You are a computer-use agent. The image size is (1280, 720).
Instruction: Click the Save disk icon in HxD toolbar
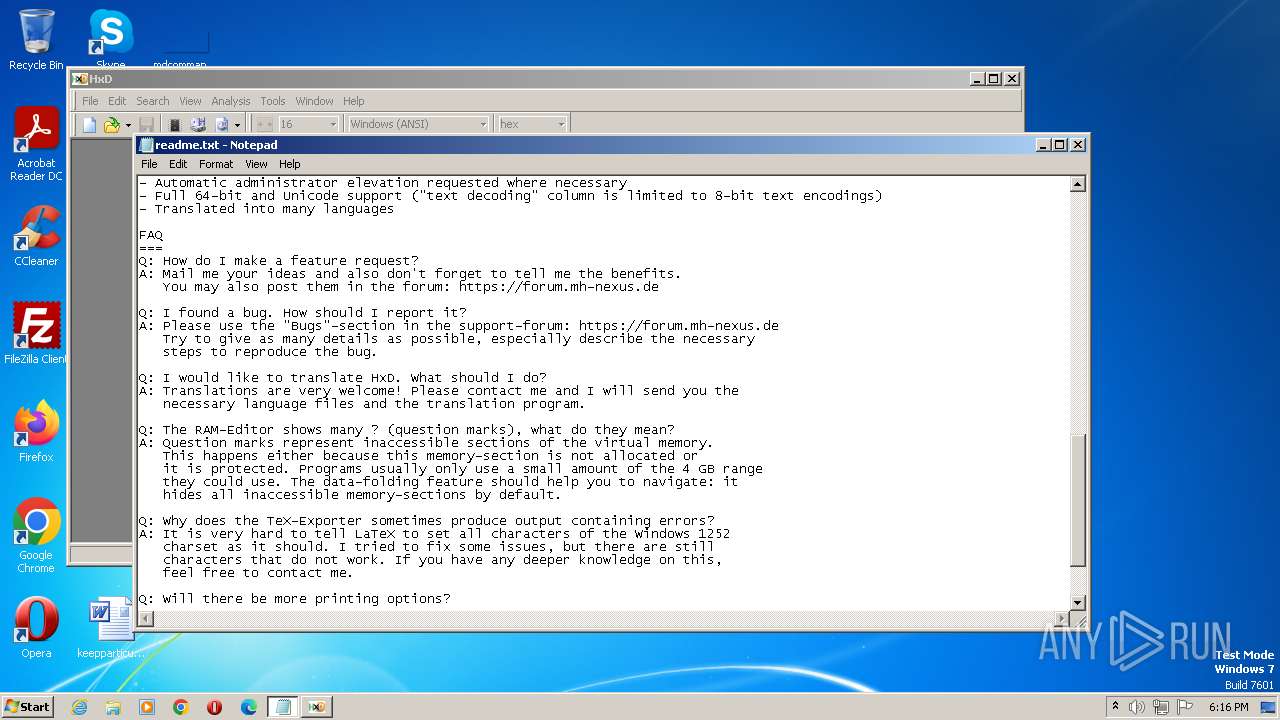click(x=146, y=124)
